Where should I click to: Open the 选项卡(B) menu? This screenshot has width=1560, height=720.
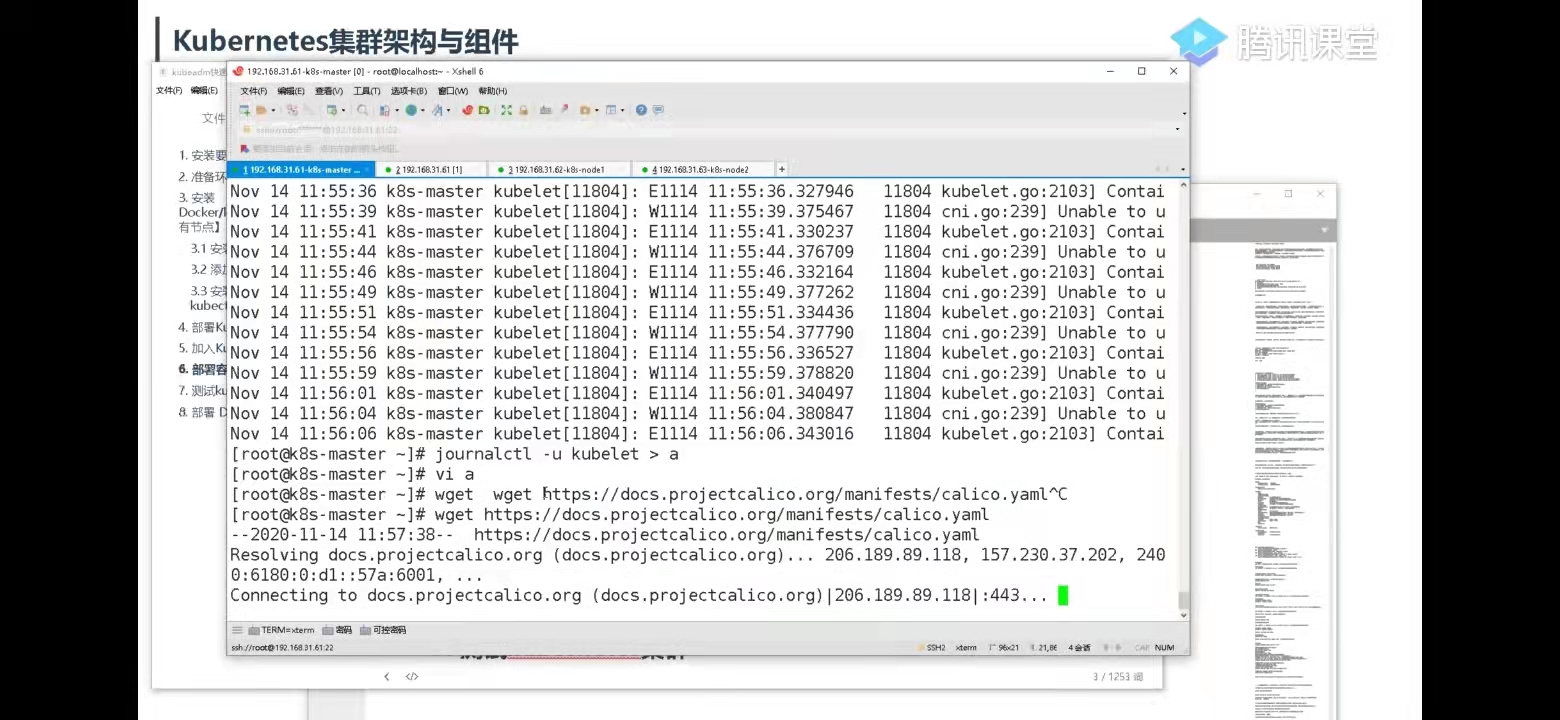408,91
